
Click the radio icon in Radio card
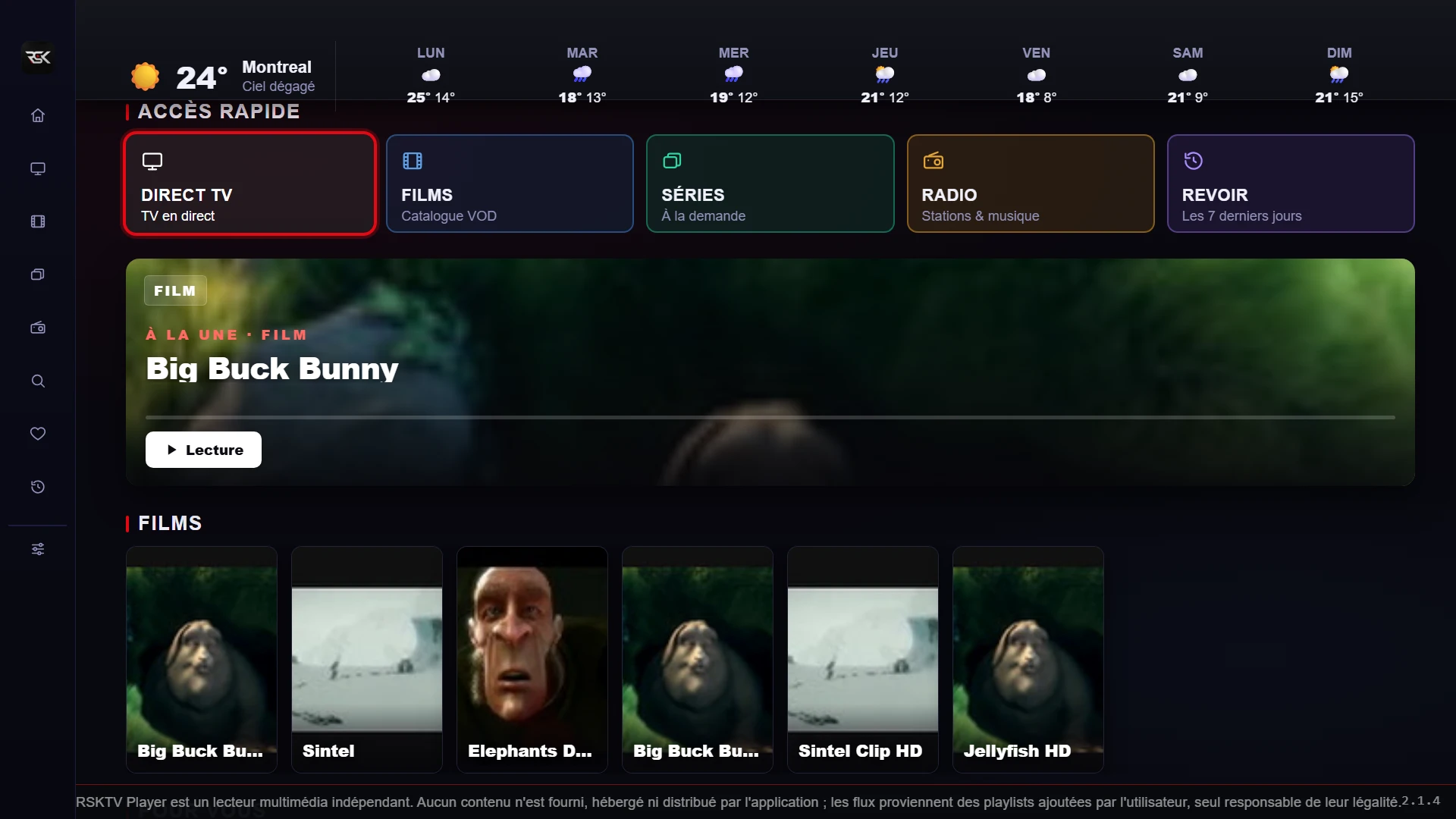click(934, 161)
